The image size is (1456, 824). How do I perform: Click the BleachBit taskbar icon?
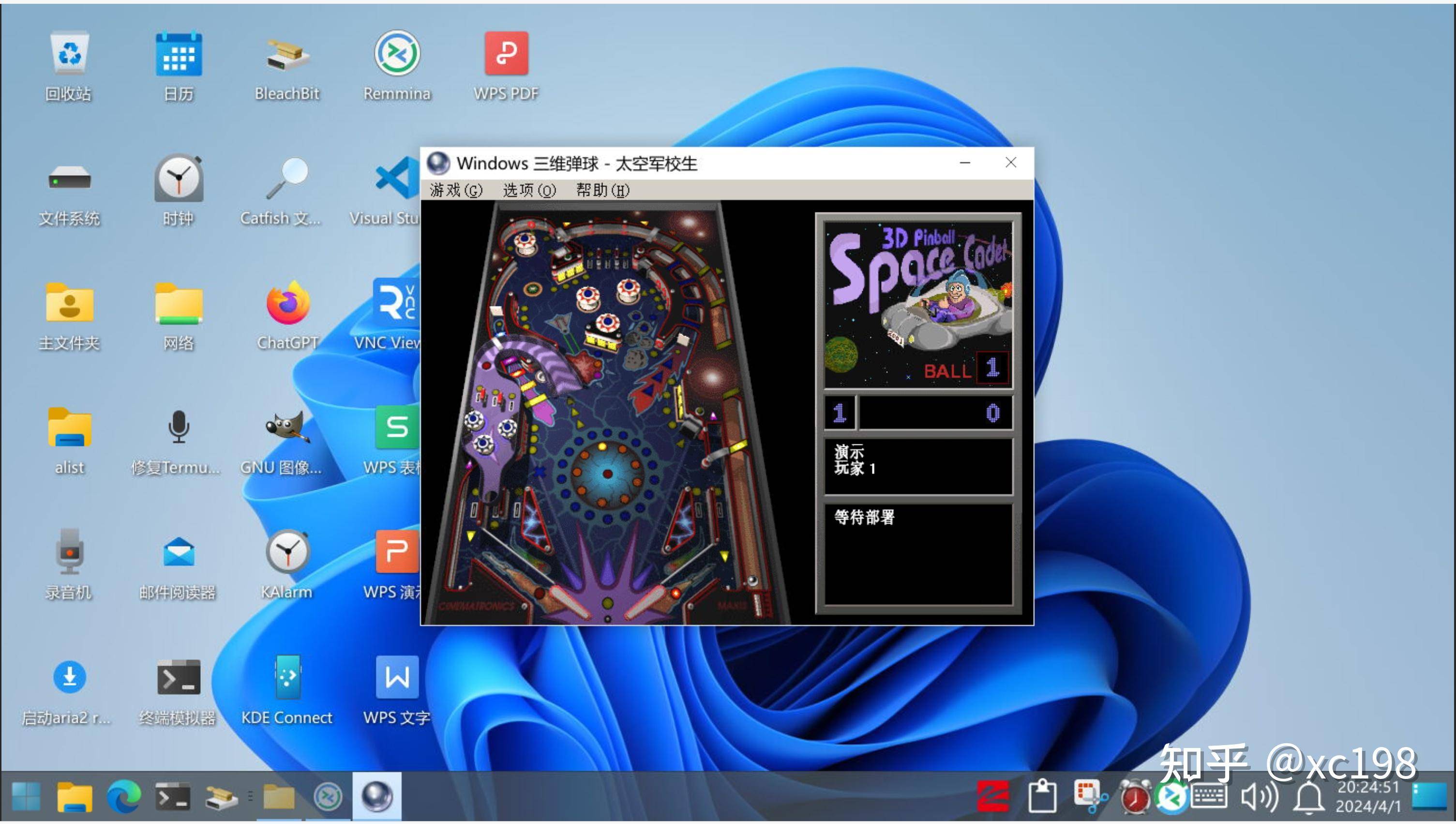[x=221, y=797]
